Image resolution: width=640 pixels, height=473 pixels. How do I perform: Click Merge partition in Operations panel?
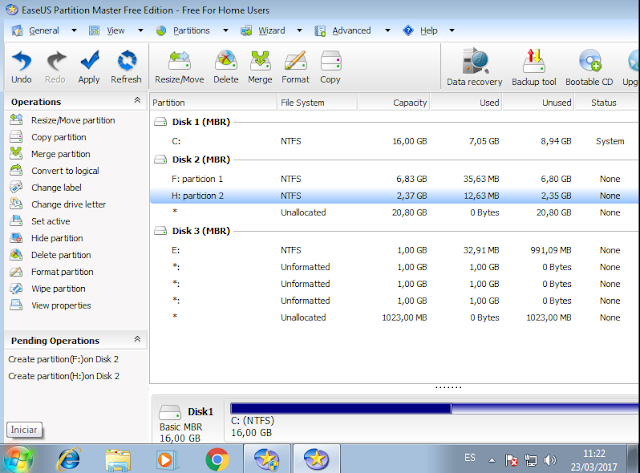(50, 154)
